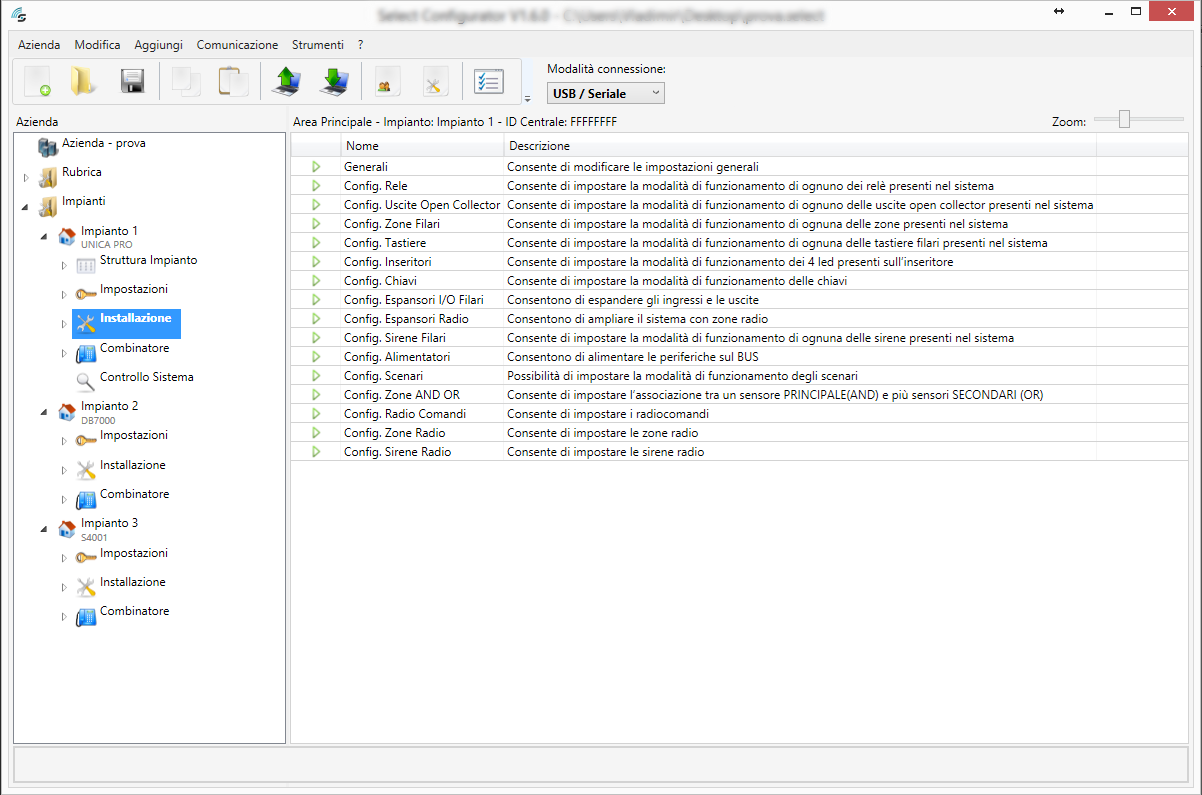This screenshot has height=795, width=1202.
Task: Click the house icon of Impianto 2
Action: (x=67, y=411)
